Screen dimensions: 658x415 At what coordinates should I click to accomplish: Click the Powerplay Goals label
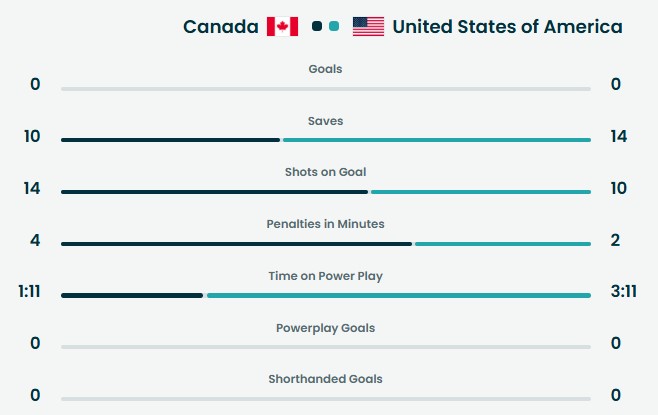pos(325,328)
